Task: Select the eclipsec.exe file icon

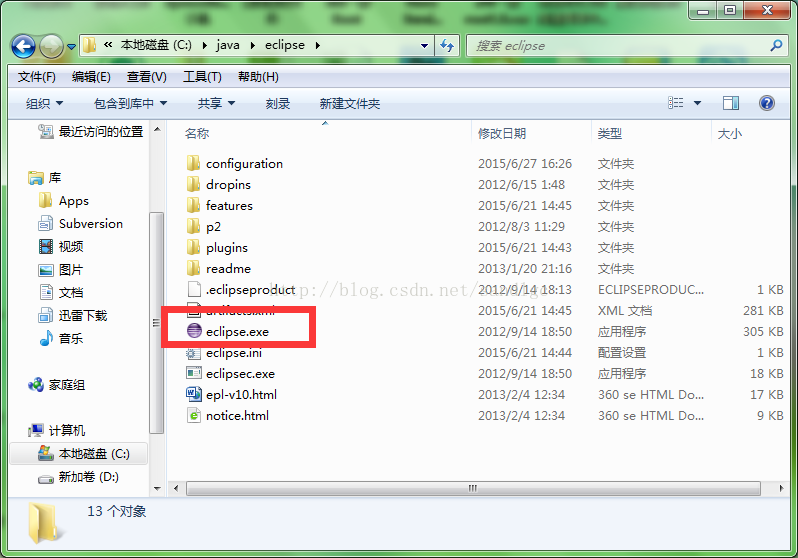Action: click(194, 373)
